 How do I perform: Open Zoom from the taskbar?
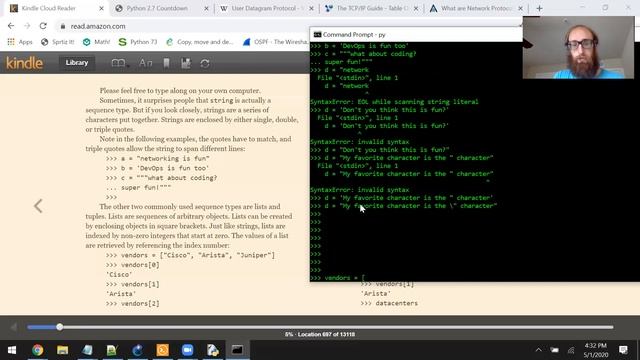point(187,350)
